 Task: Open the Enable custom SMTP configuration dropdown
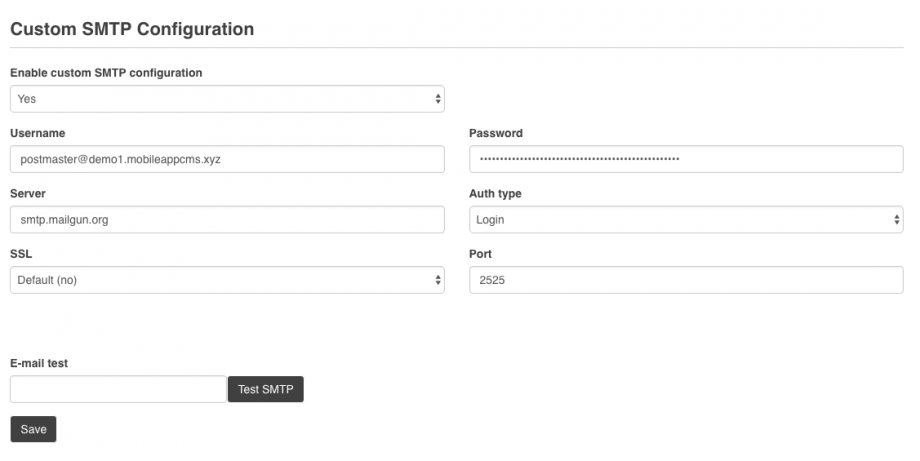click(x=226, y=99)
